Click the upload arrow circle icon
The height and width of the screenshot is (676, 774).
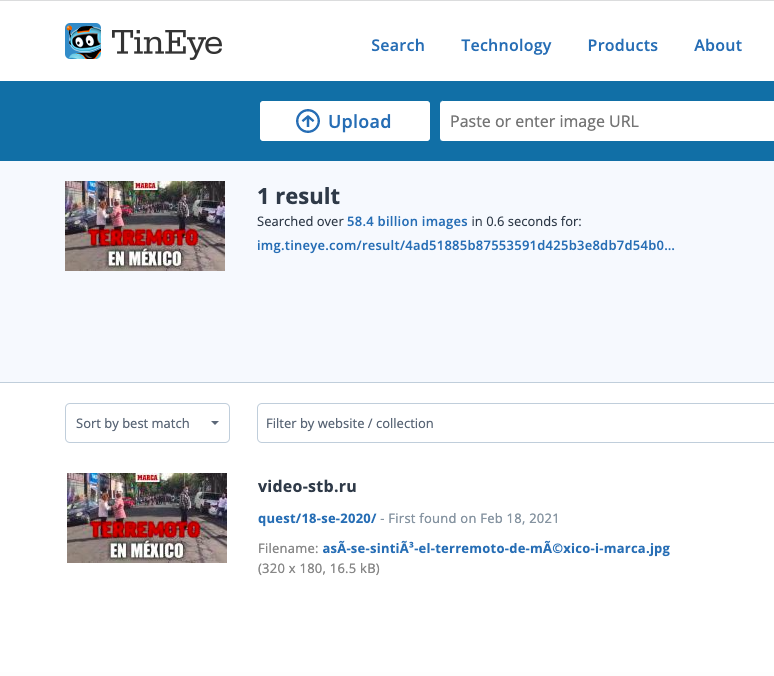pyautogui.click(x=308, y=121)
